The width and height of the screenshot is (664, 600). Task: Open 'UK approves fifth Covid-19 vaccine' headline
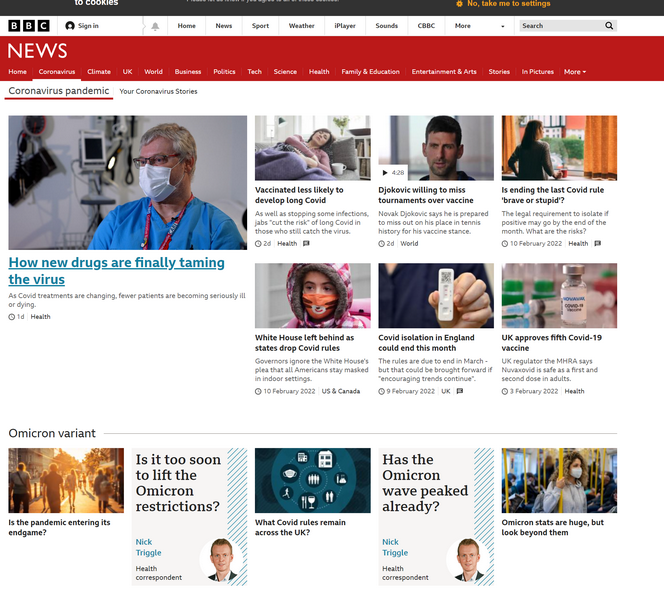(x=551, y=343)
